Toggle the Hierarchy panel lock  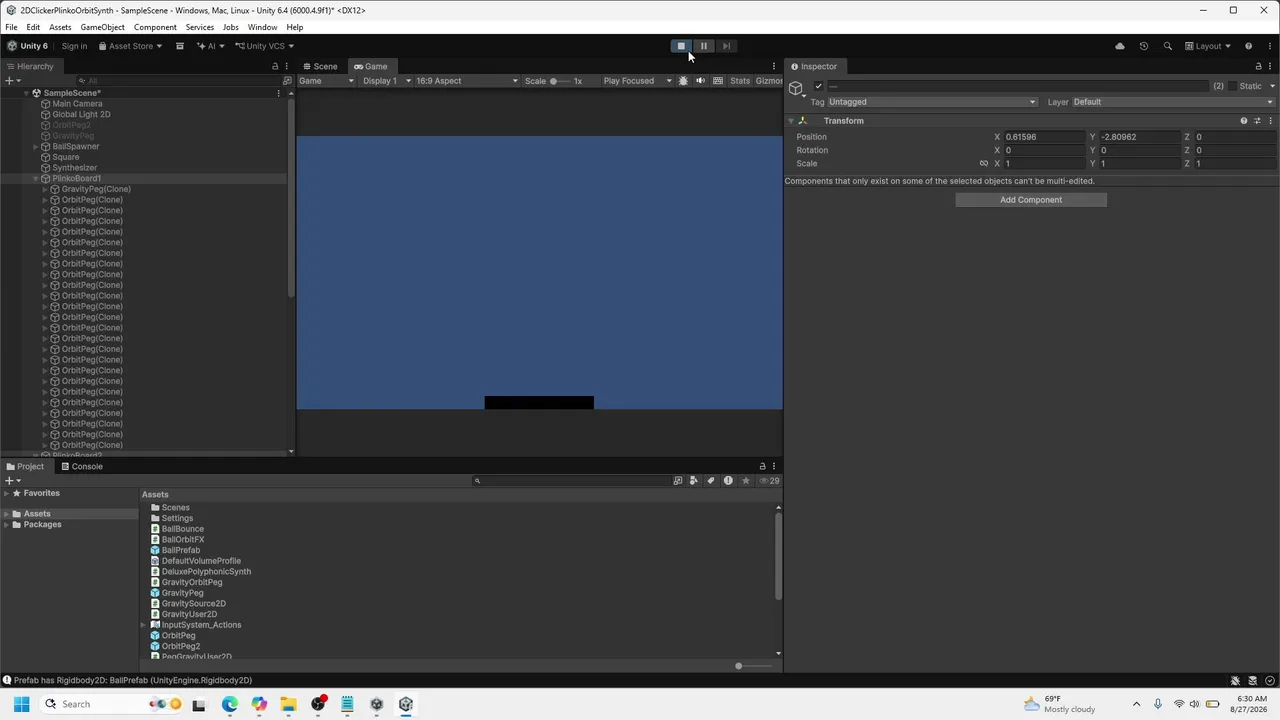coord(275,67)
